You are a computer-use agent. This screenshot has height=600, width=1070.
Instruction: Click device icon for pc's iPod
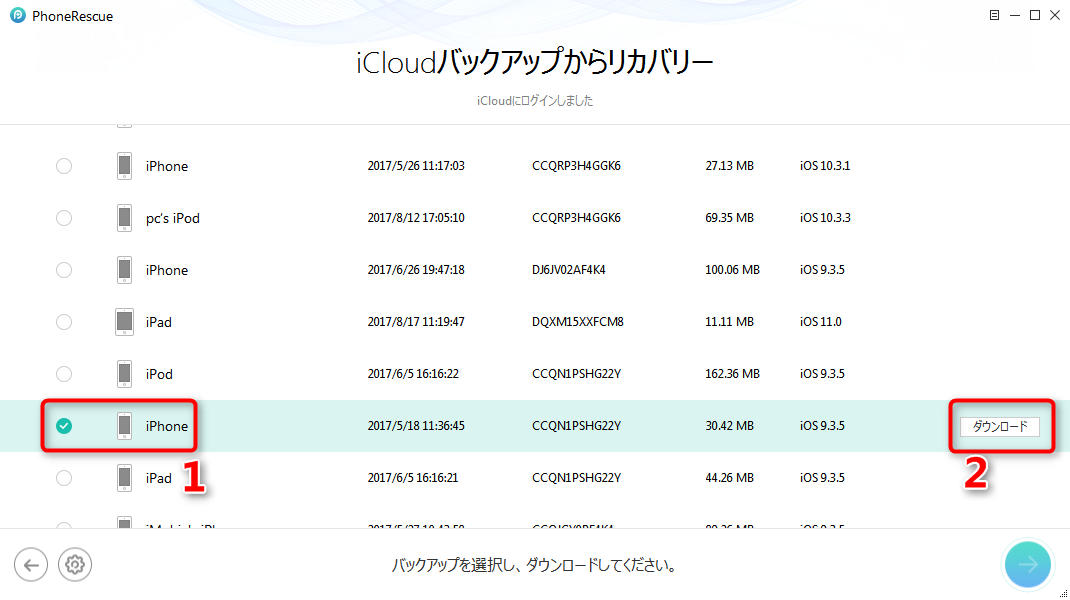pyautogui.click(x=124, y=218)
